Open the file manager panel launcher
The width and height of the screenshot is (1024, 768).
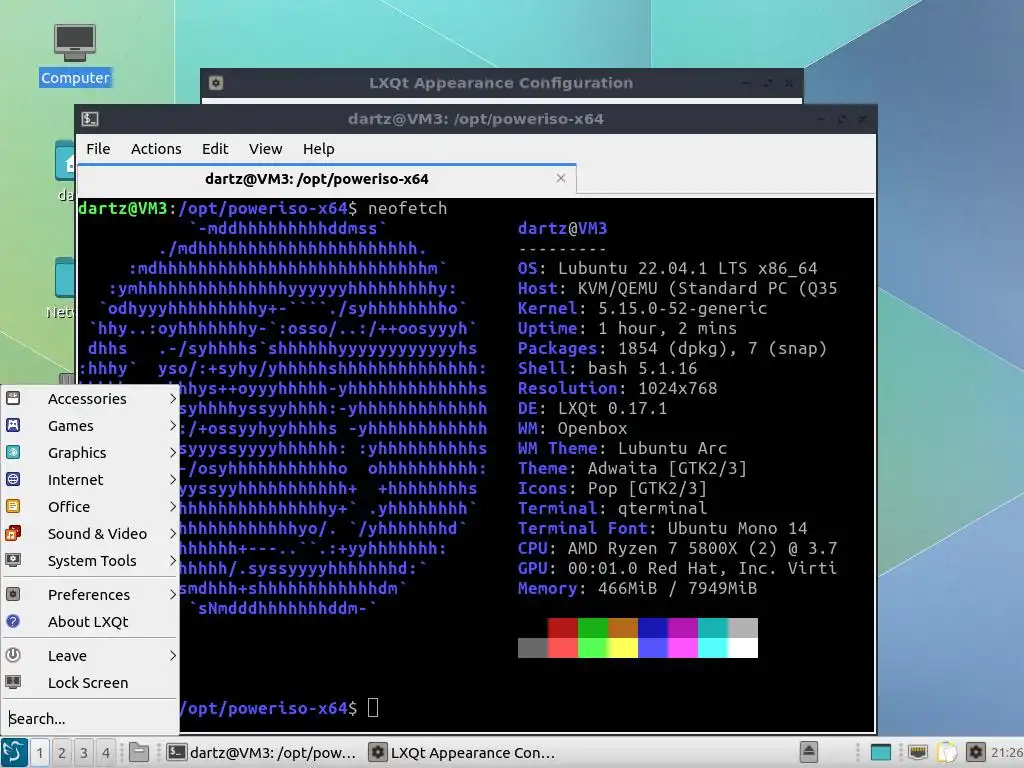pyautogui.click(x=138, y=752)
